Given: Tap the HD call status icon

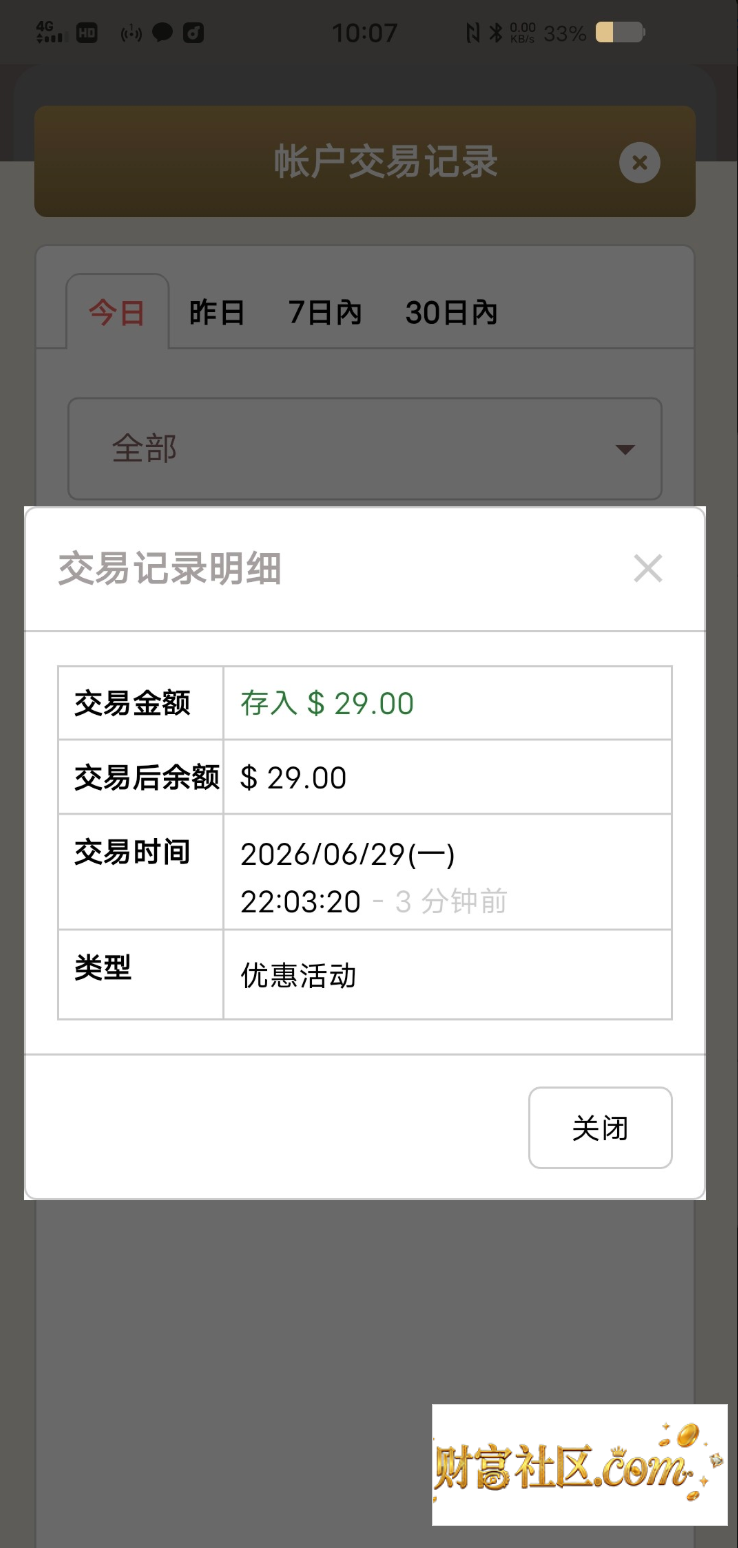Looking at the screenshot, I should coord(87,33).
